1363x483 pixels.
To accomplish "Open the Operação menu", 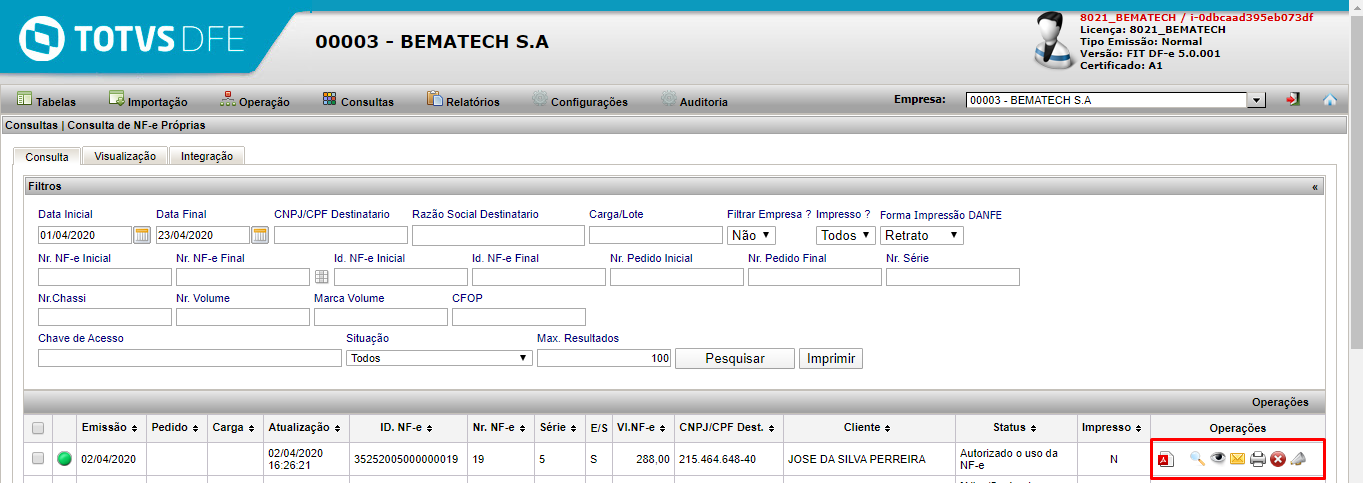I will click(255, 101).
